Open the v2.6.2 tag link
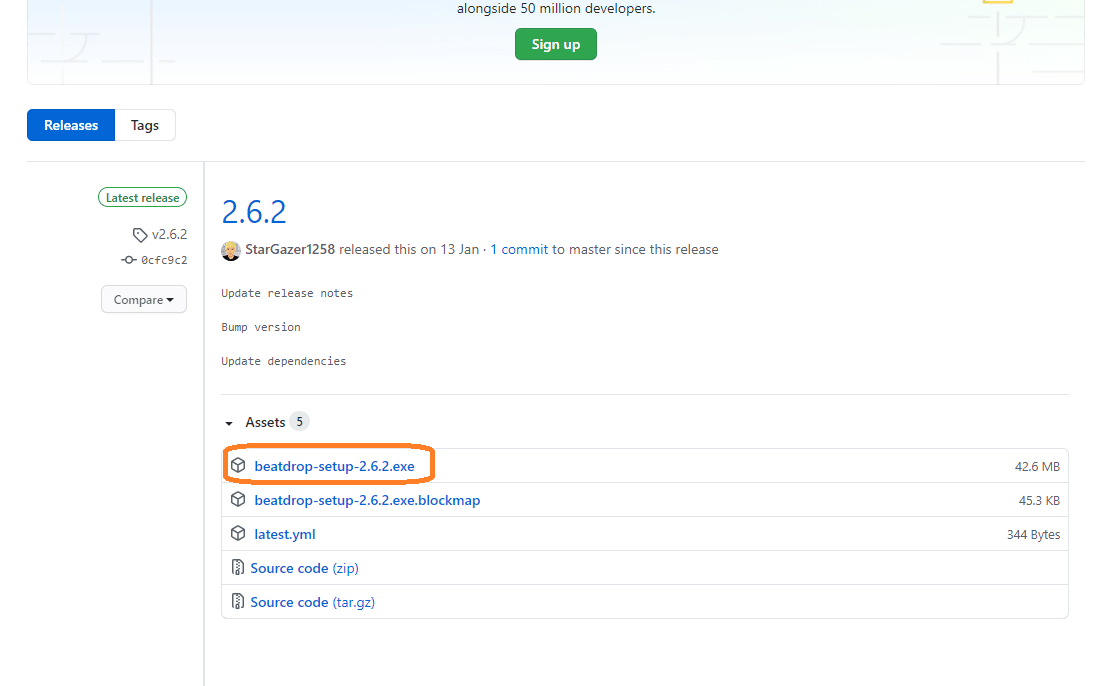Viewport: 1112px width, 686px height. click(x=169, y=234)
